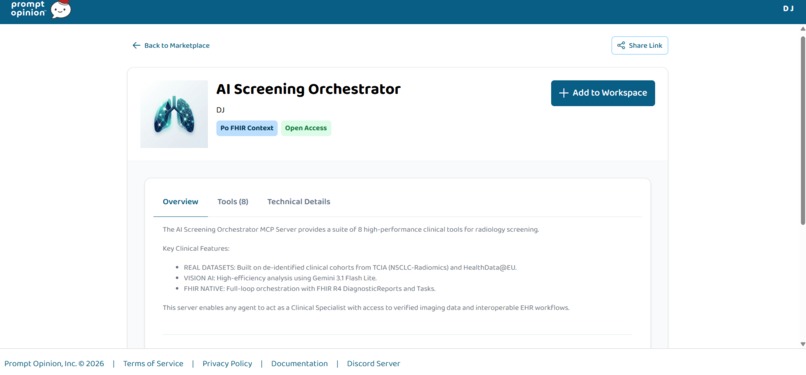Open the Privacy Policy link

(x=227, y=363)
